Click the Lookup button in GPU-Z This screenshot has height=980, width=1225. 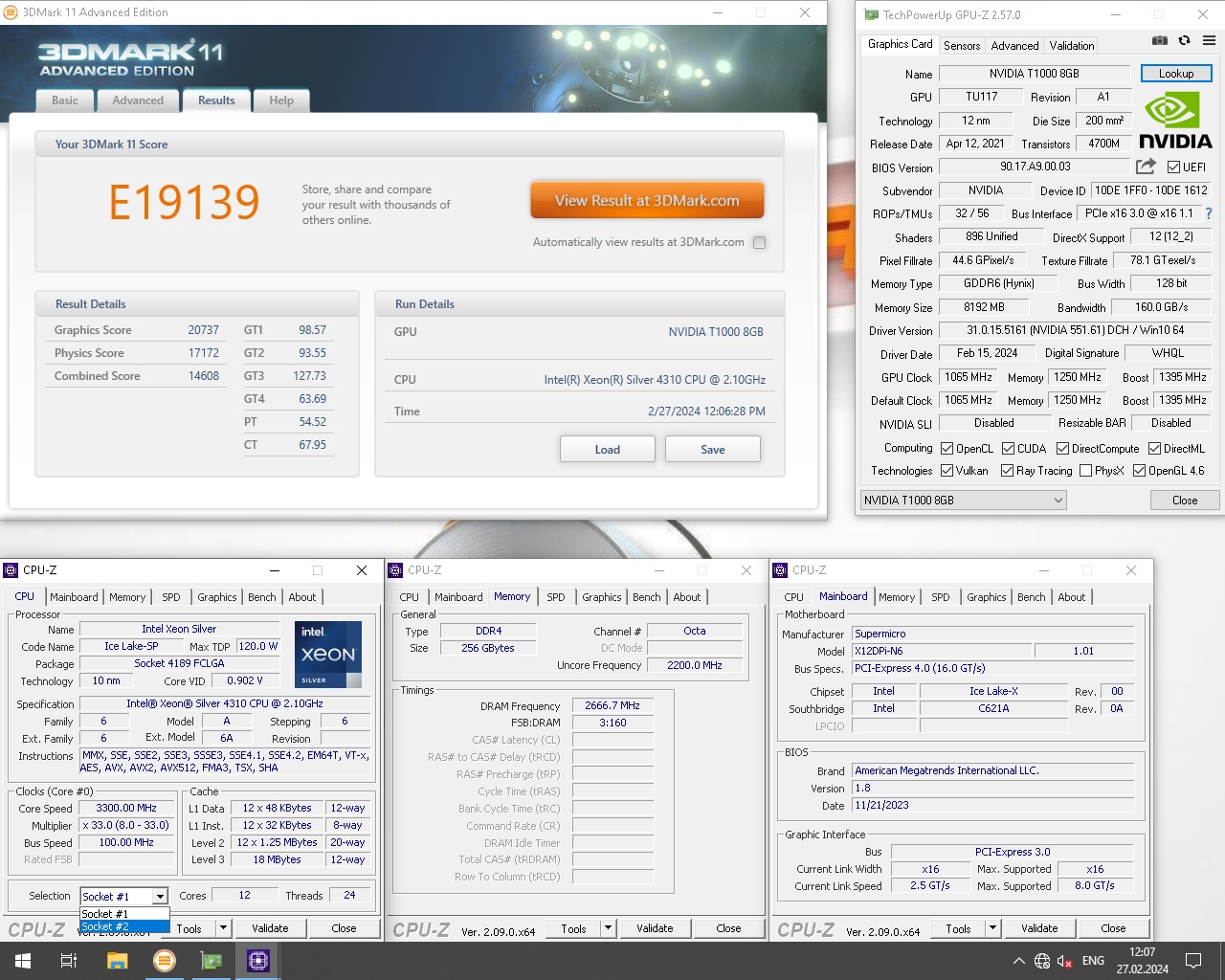tap(1176, 74)
